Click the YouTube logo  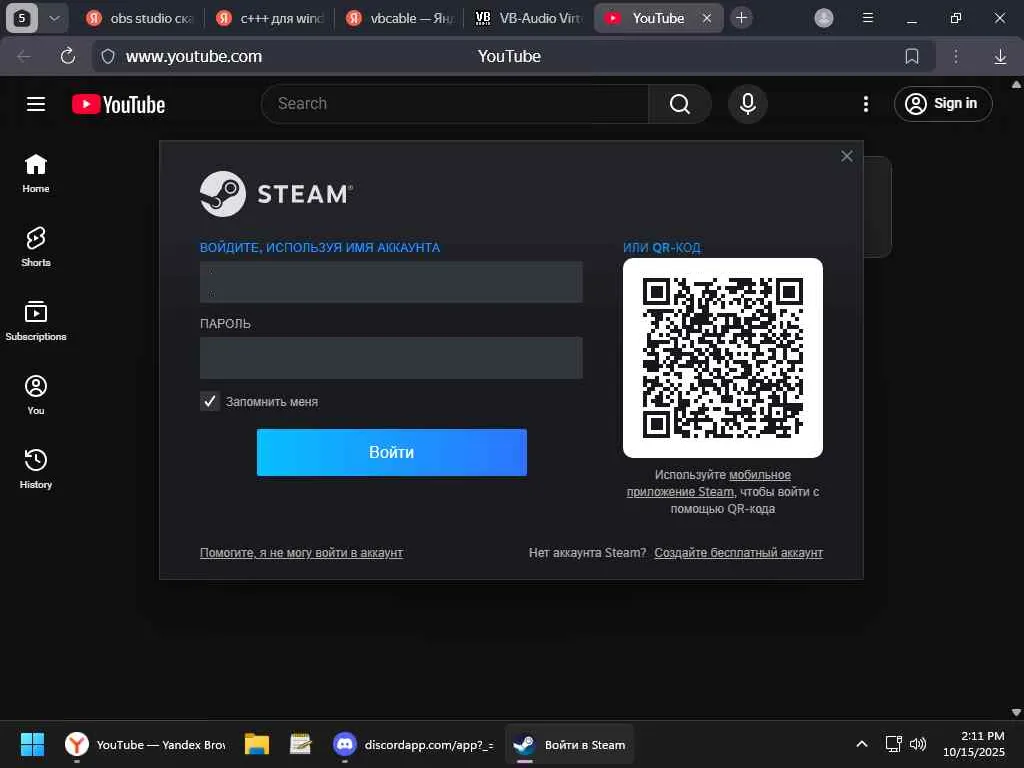click(x=118, y=104)
